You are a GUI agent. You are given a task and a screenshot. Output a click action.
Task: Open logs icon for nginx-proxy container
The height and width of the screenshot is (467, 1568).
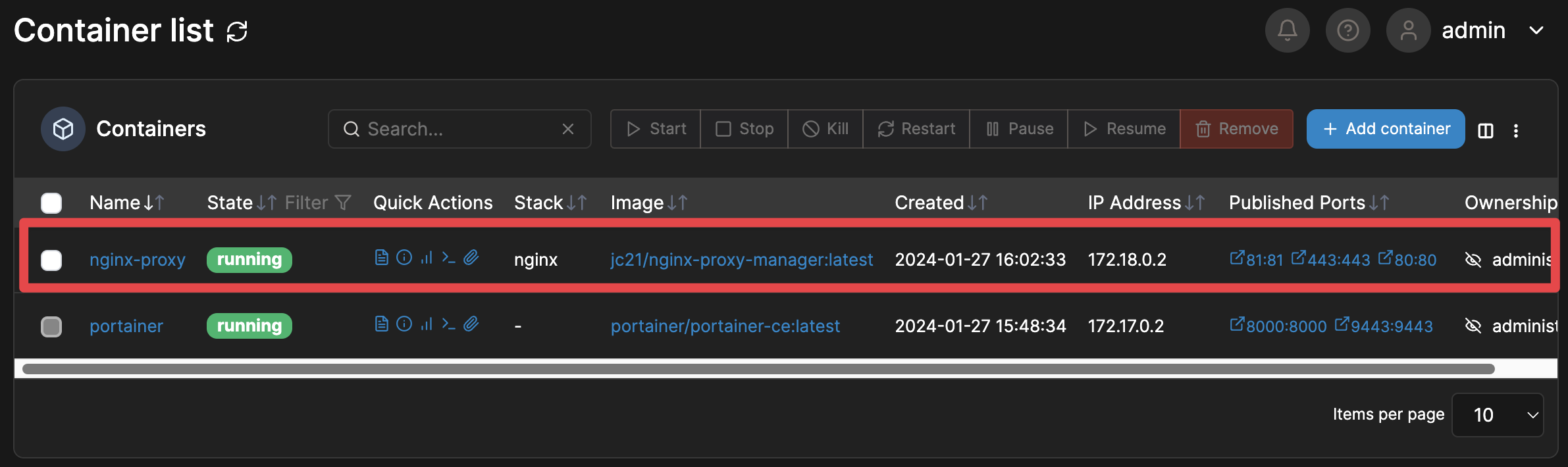pyautogui.click(x=381, y=257)
